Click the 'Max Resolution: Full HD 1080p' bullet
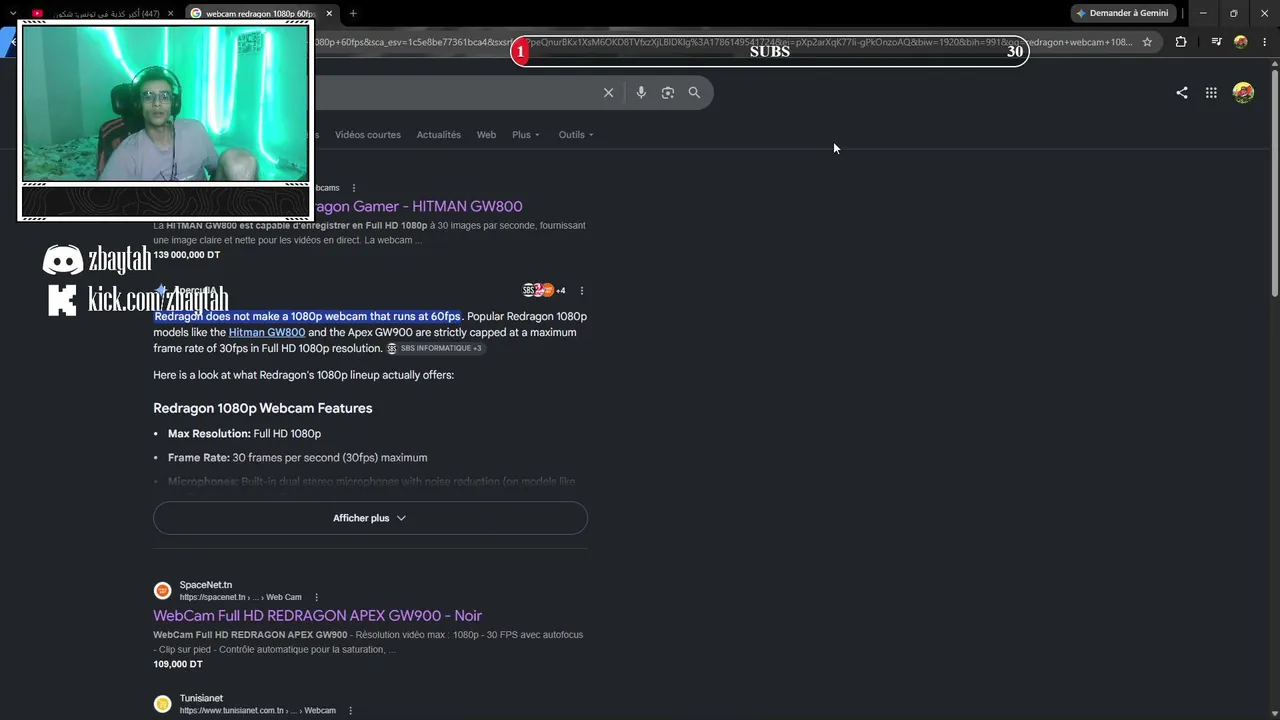1280x720 pixels. (x=244, y=434)
